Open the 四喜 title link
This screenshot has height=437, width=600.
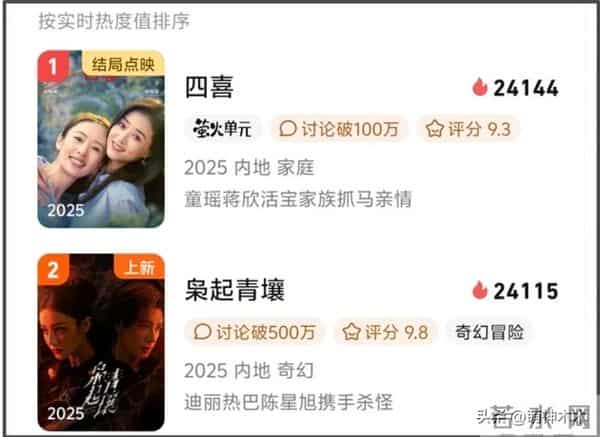click(209, 88)
